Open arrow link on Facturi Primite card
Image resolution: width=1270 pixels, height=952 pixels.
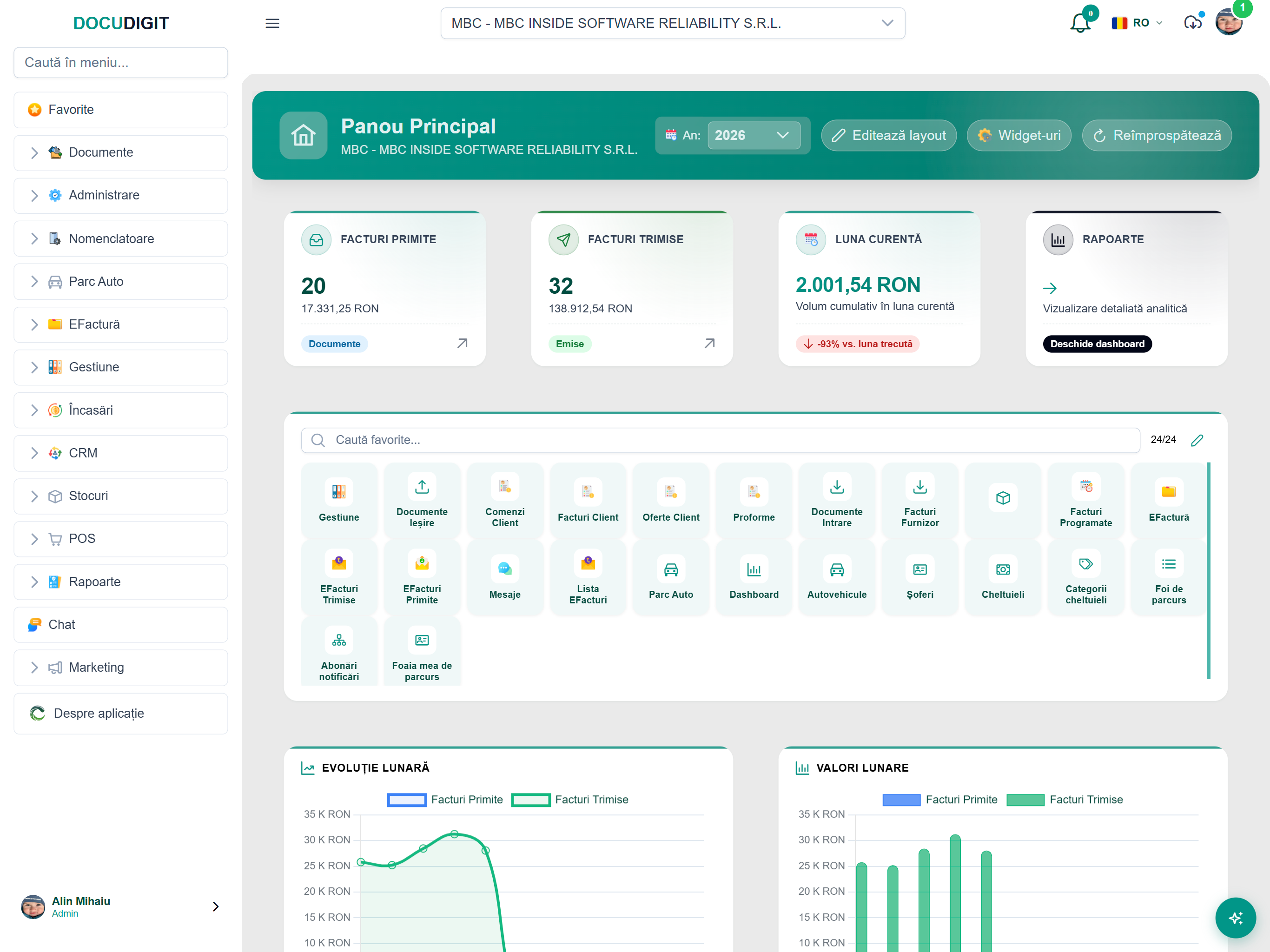(x=462, y=344)
